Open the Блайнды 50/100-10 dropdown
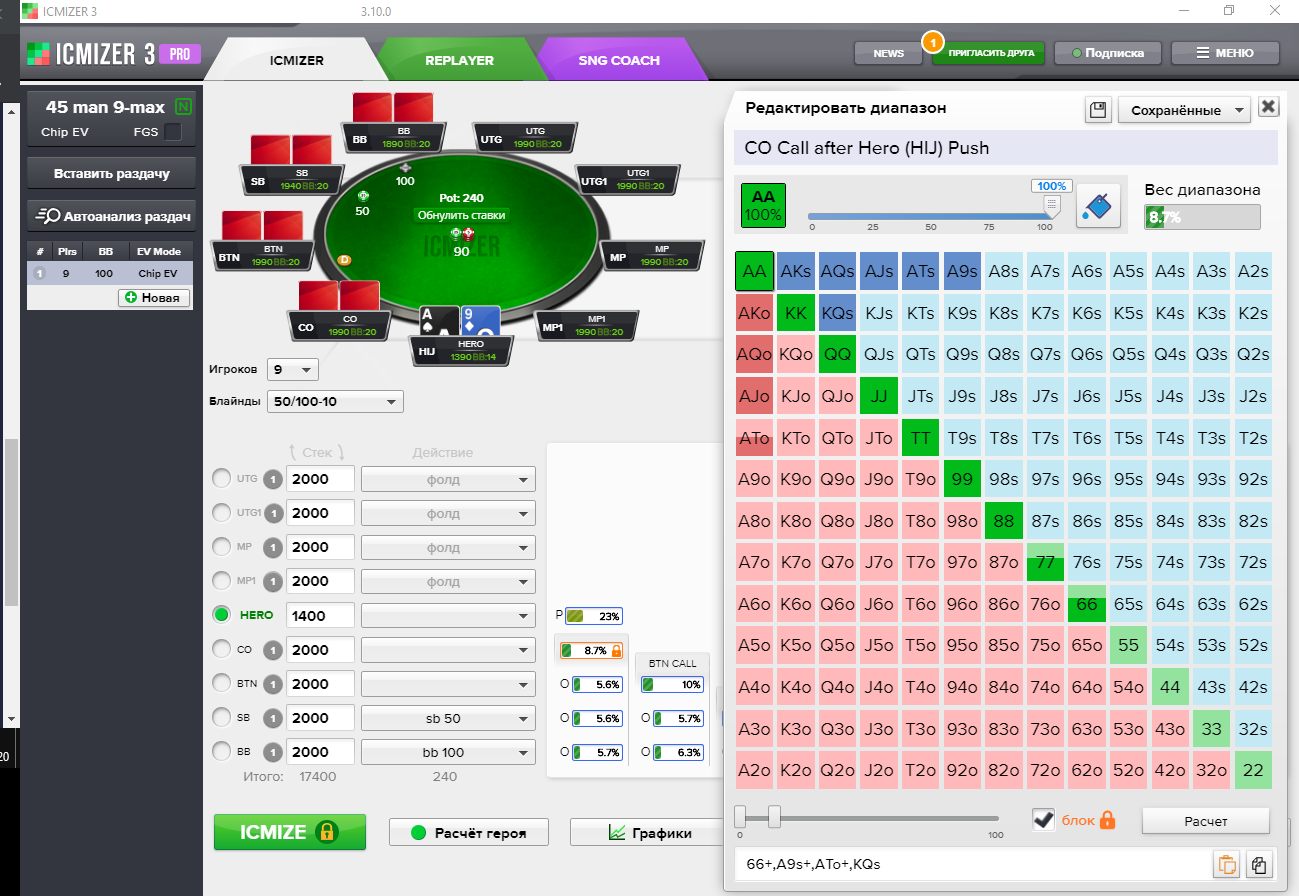This screenshot has width=1299, height=896. [x=335, y=402]
